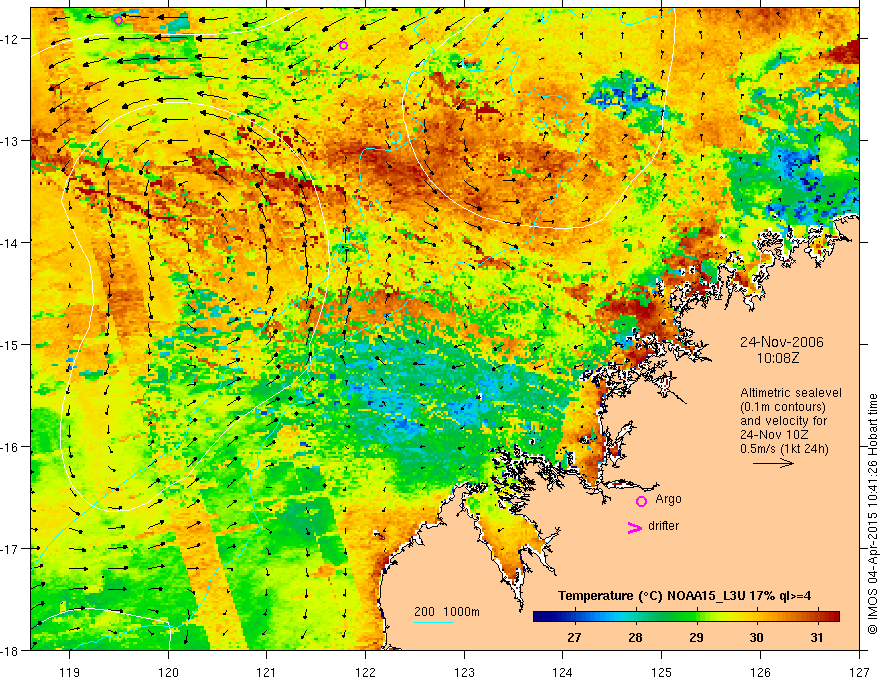Click the longitude label 122
880x680 pixels.
[x=365, y=672]
